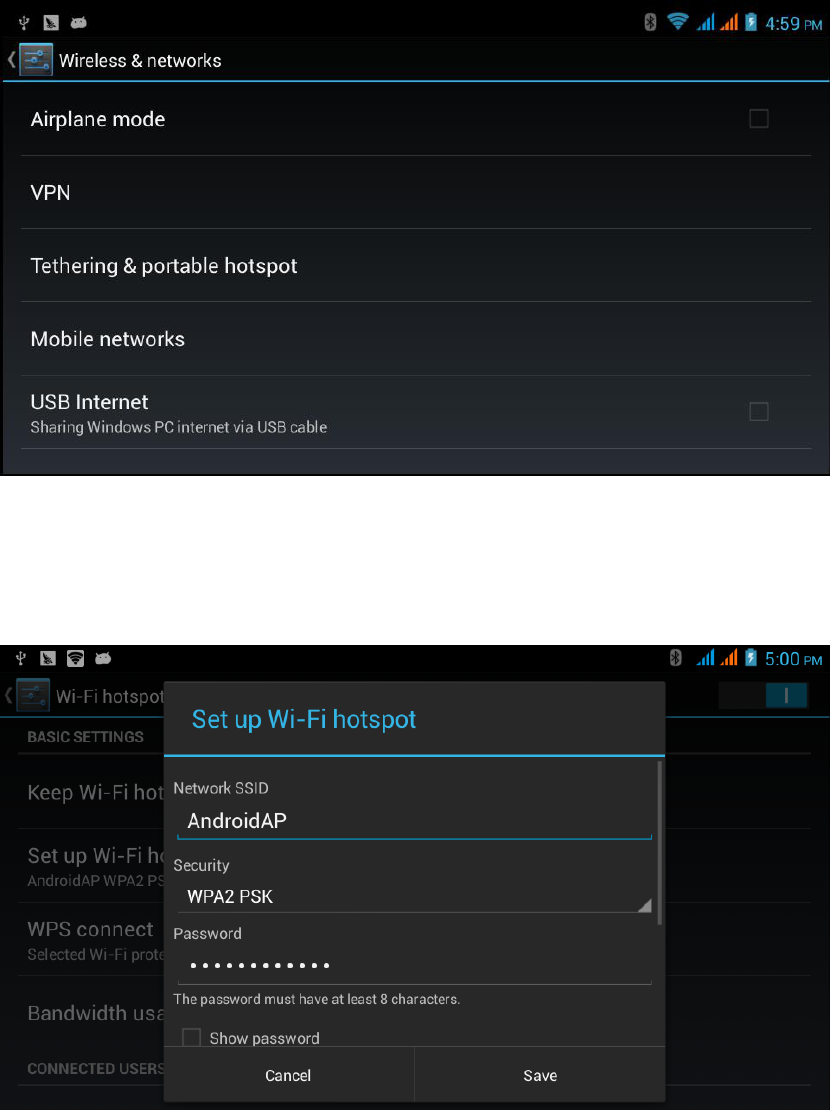Enable the Airplane mode checkbox

[758, 118]
